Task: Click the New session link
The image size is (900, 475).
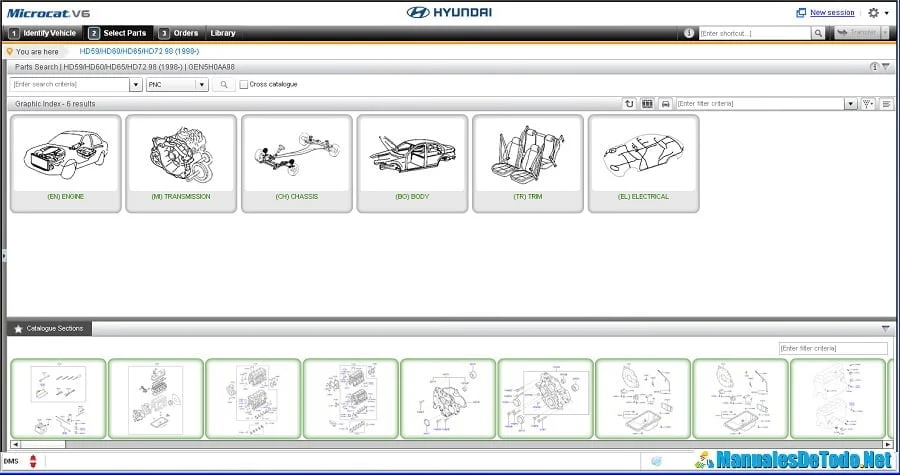Action: pyautogui.click(x=832, y=13)
